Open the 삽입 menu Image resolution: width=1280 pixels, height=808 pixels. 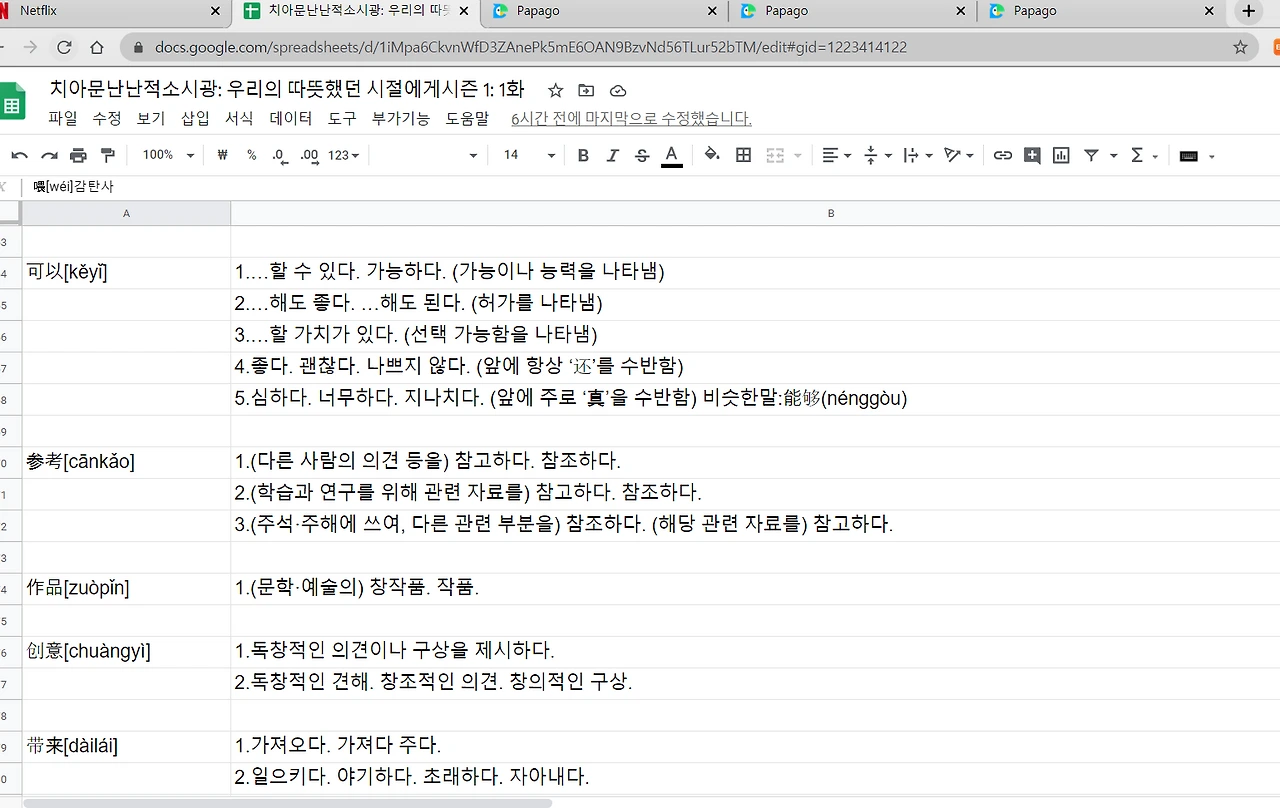(194, 118)
